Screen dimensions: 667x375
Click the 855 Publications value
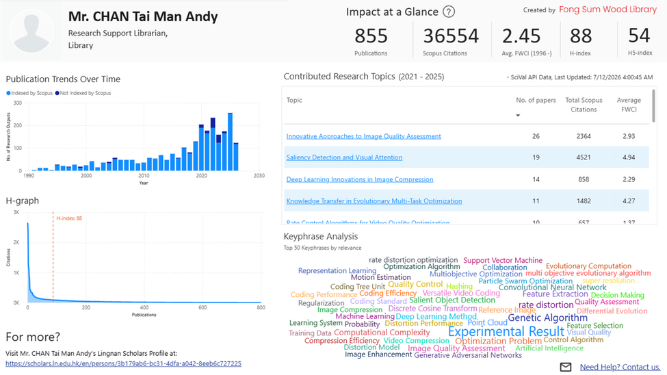pos(371,36)
